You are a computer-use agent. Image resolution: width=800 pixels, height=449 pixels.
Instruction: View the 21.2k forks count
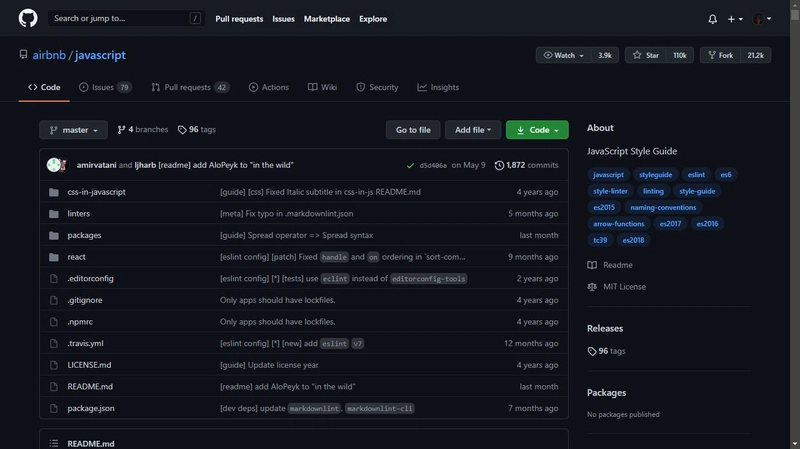click(756, 55)
